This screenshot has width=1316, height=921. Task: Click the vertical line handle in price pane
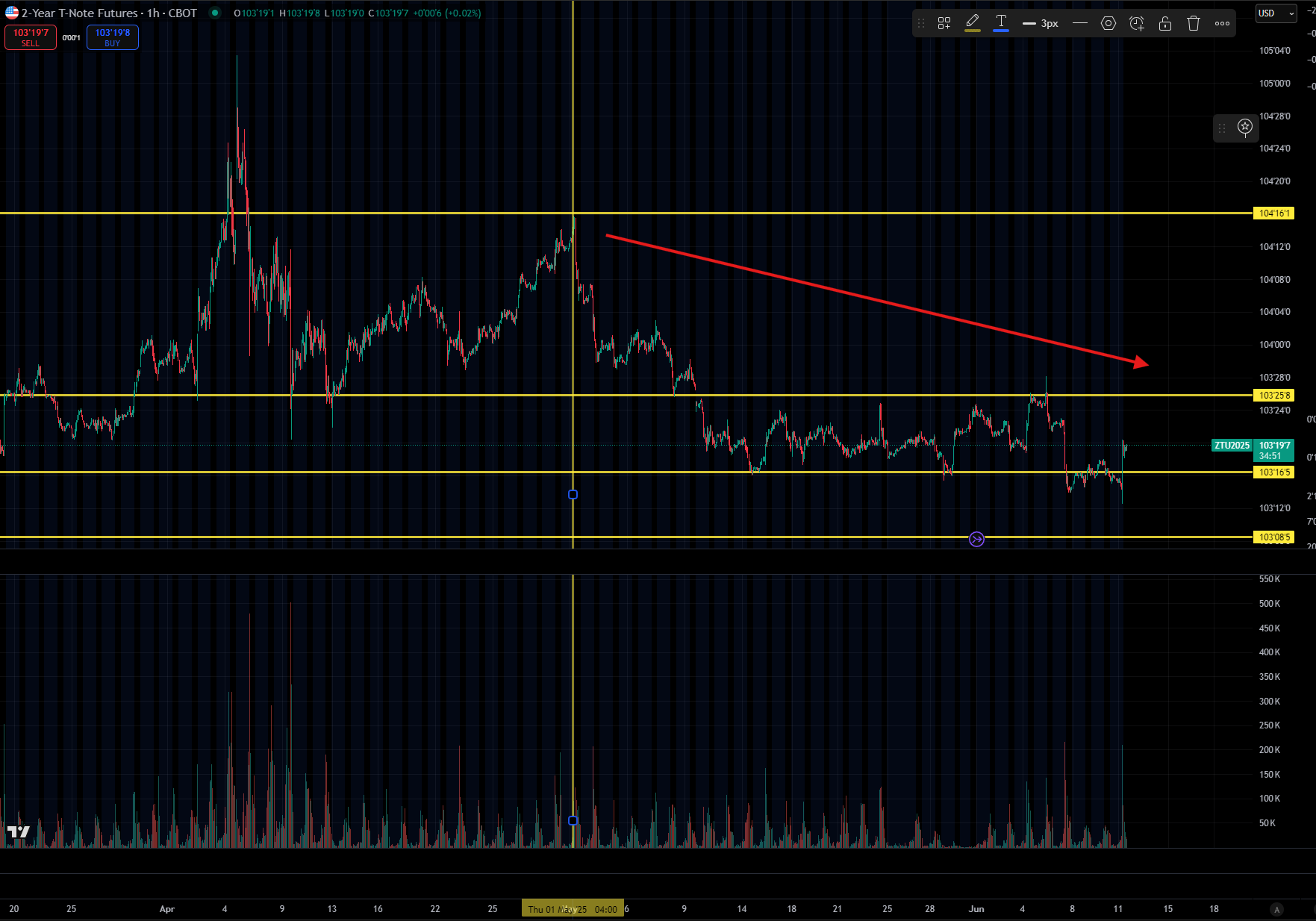point(573,494)
